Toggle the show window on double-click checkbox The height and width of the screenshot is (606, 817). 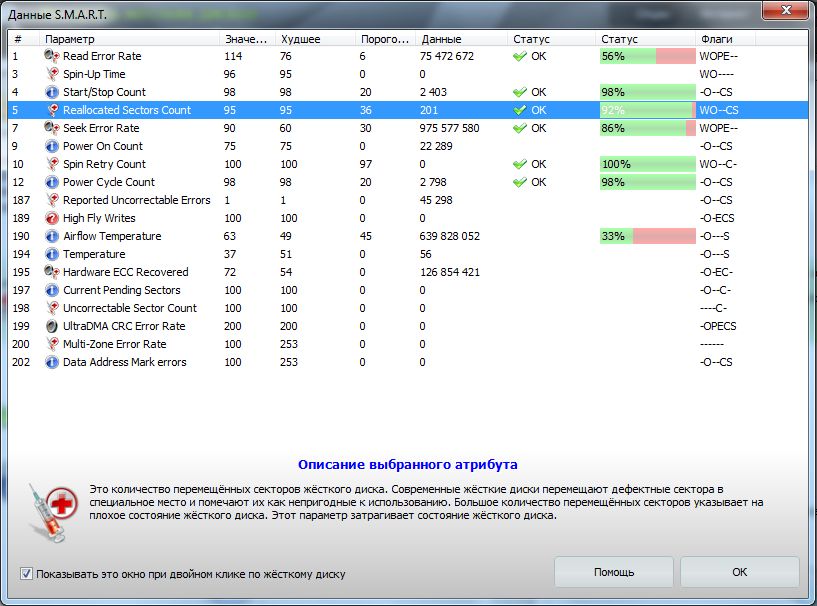26,574
